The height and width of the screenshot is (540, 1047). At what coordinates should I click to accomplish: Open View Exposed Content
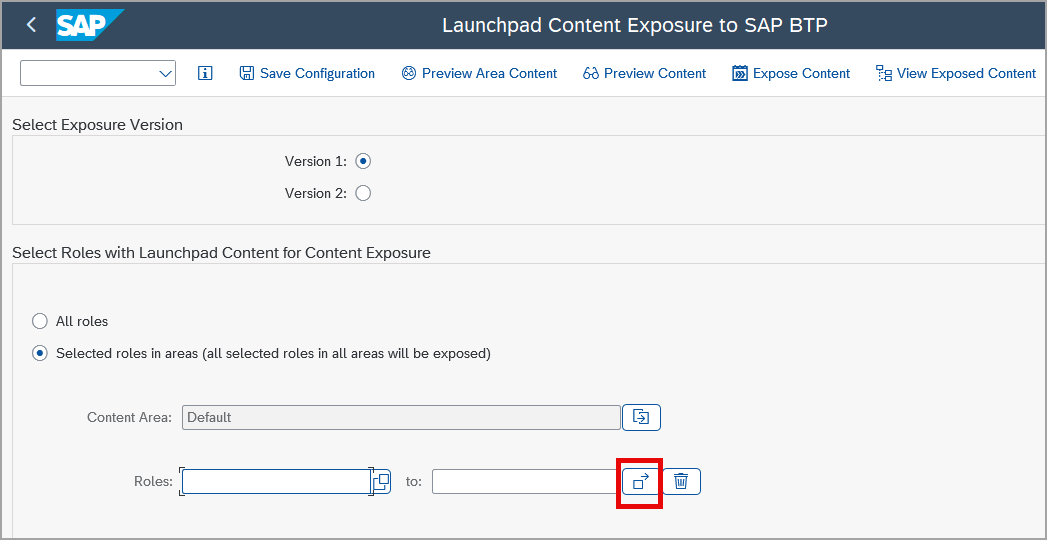(956, 73)
